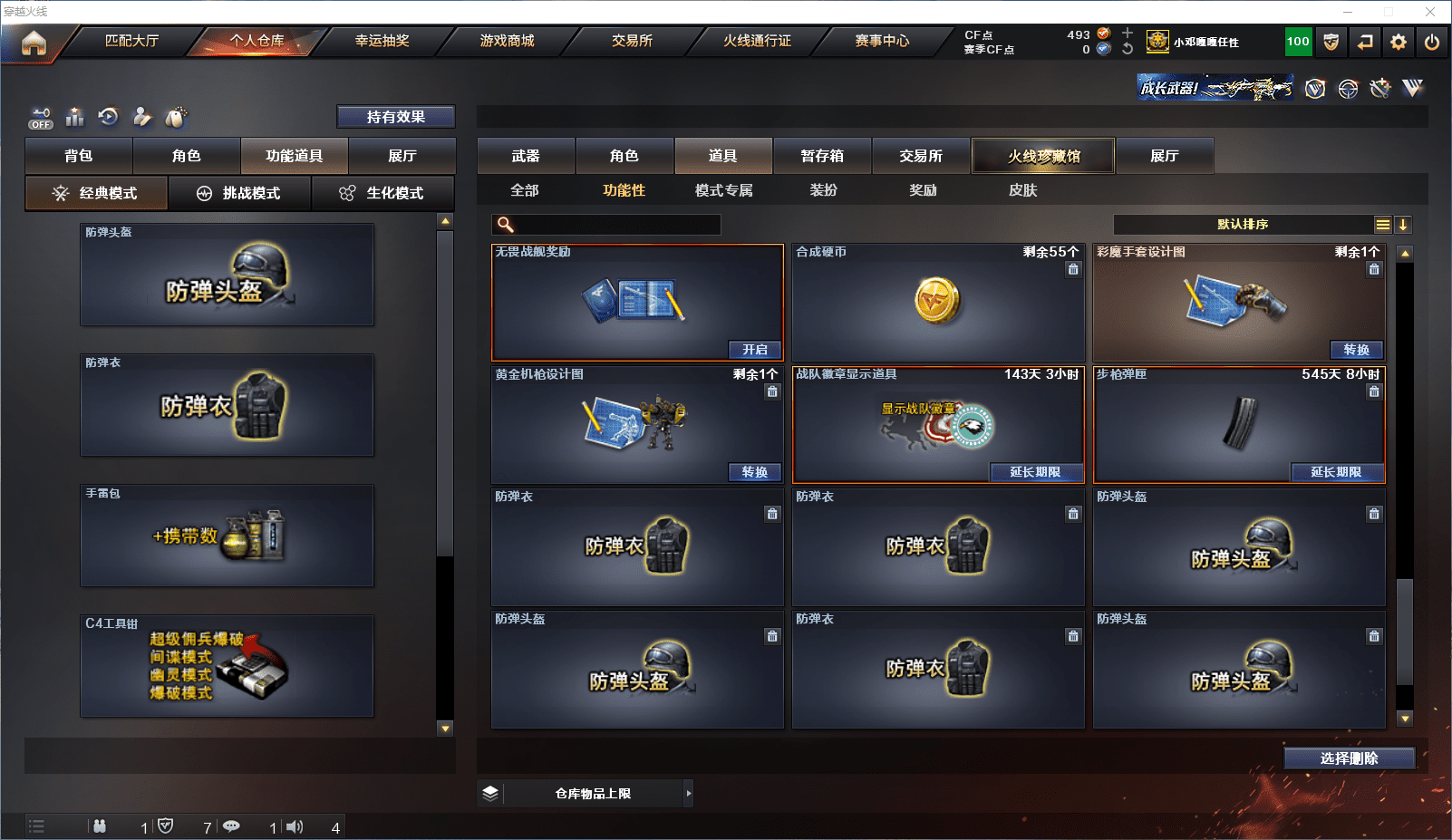The height and width of the screenshot is (840, 1452).
Task: Open the chat bubble icon in status bar
Action: pos(231,826)
